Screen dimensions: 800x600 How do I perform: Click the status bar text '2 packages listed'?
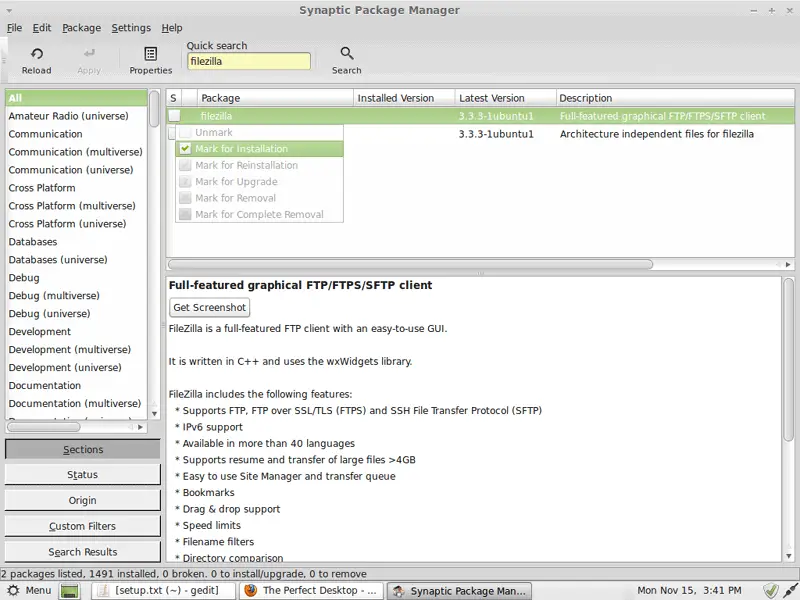click(43, 574)
